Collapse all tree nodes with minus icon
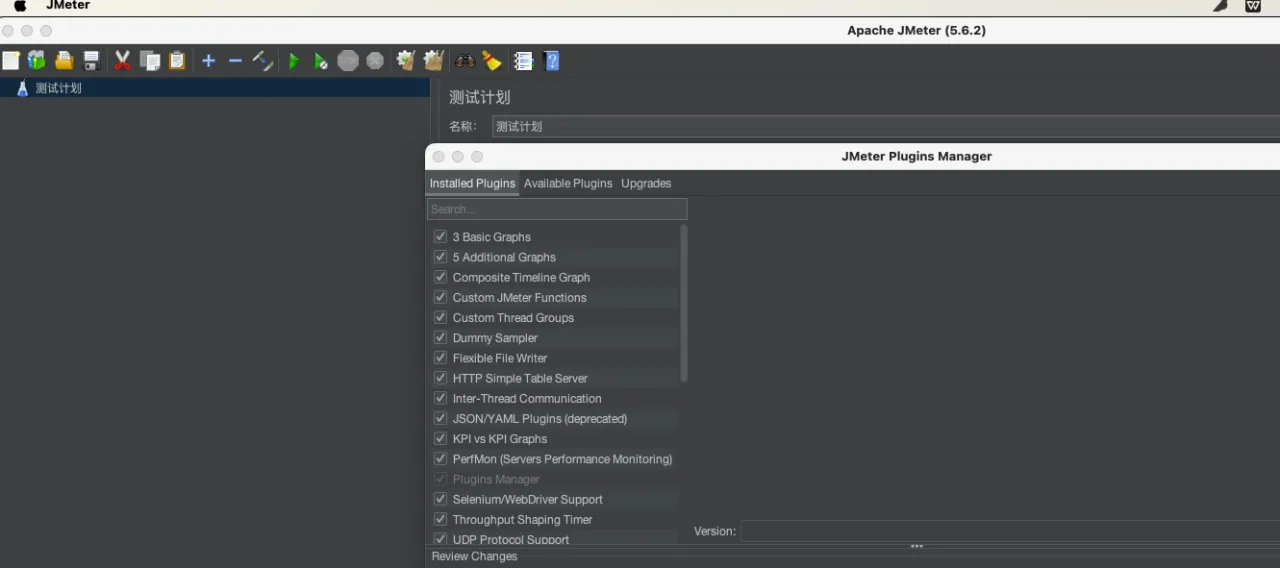The image size is (1280, 568). click(235, 61)
